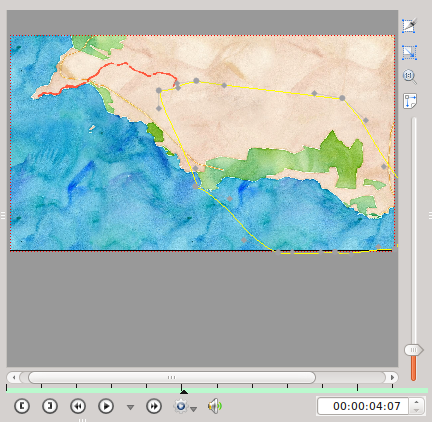The width and height of the screenshot is (432, 422).
Task: Start playback with the play button
Action: pos(106,406)
